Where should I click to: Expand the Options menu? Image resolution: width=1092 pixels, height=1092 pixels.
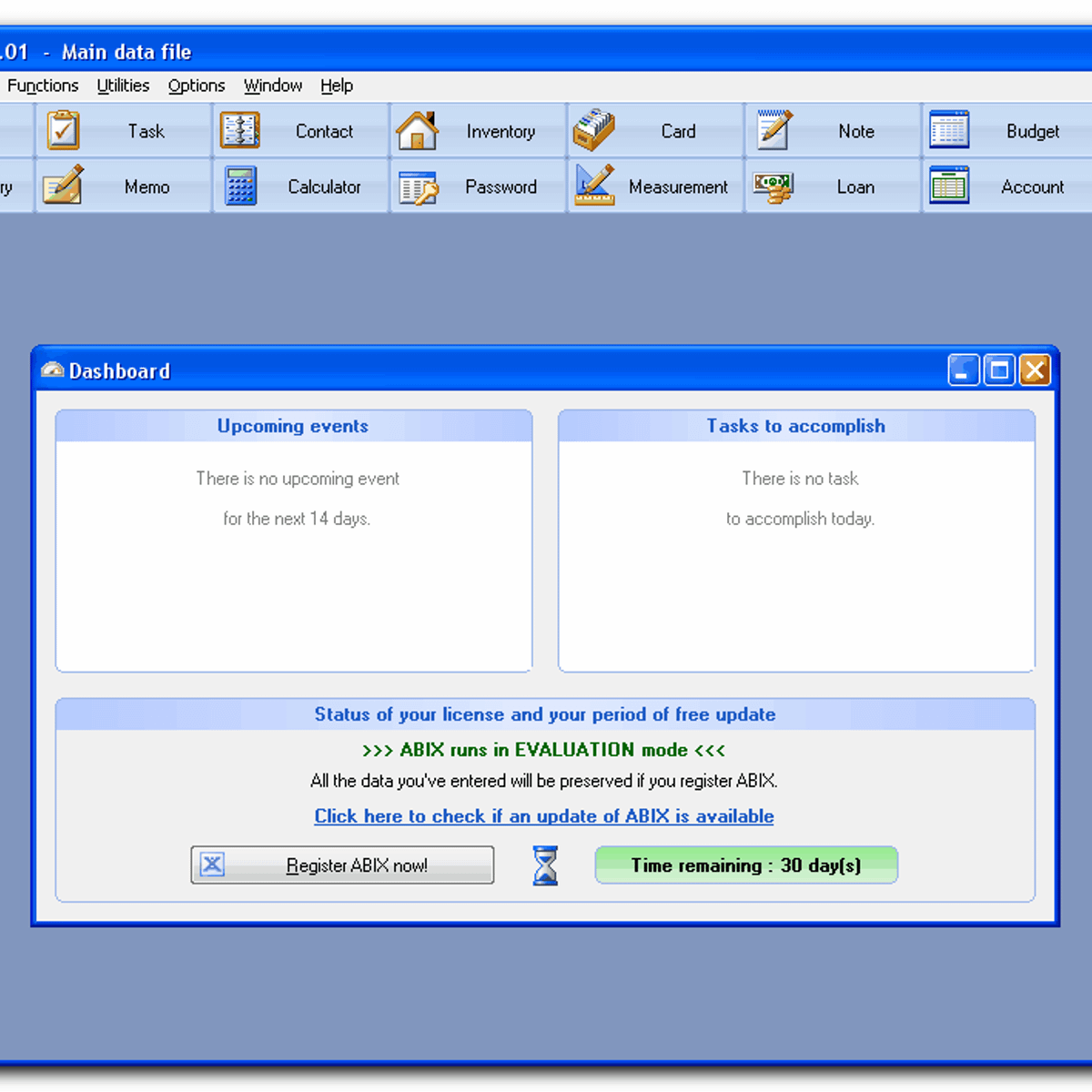click(x=197, y=86)
